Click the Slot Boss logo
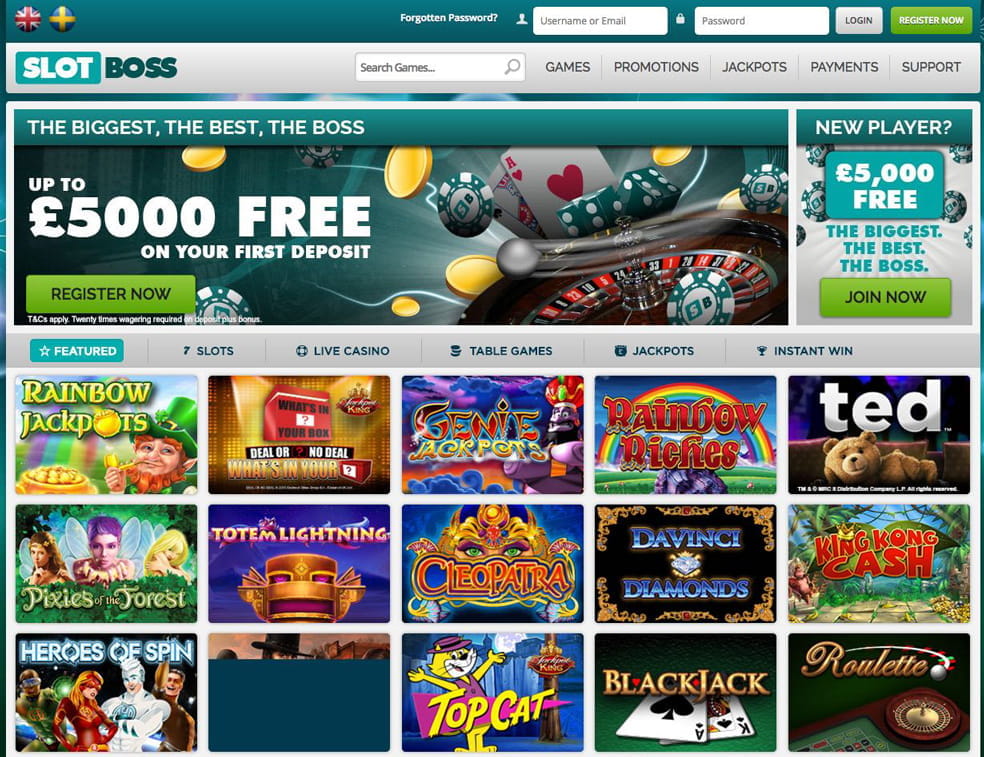 click(97, 68)
